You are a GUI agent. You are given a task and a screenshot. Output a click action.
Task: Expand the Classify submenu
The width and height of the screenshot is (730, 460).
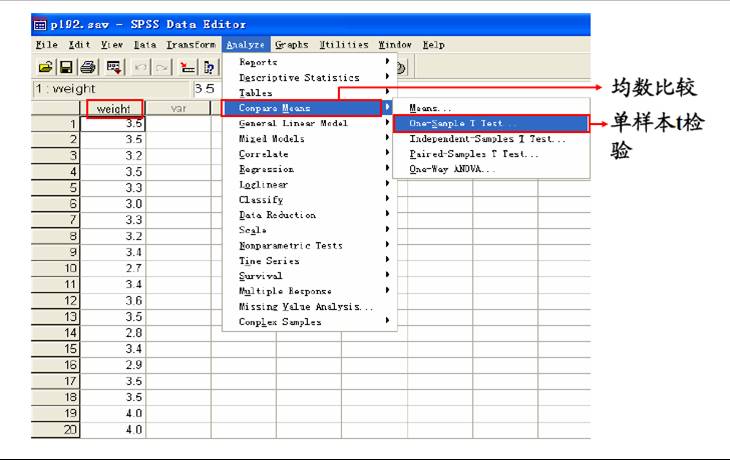click(310, 200)
